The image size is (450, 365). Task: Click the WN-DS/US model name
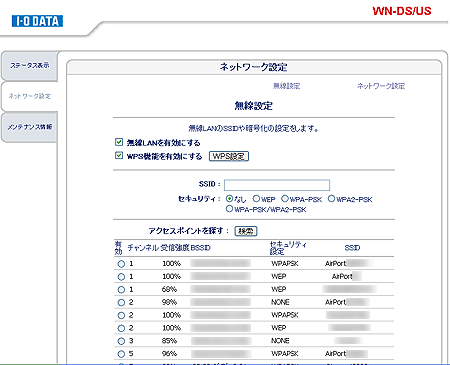402,11
